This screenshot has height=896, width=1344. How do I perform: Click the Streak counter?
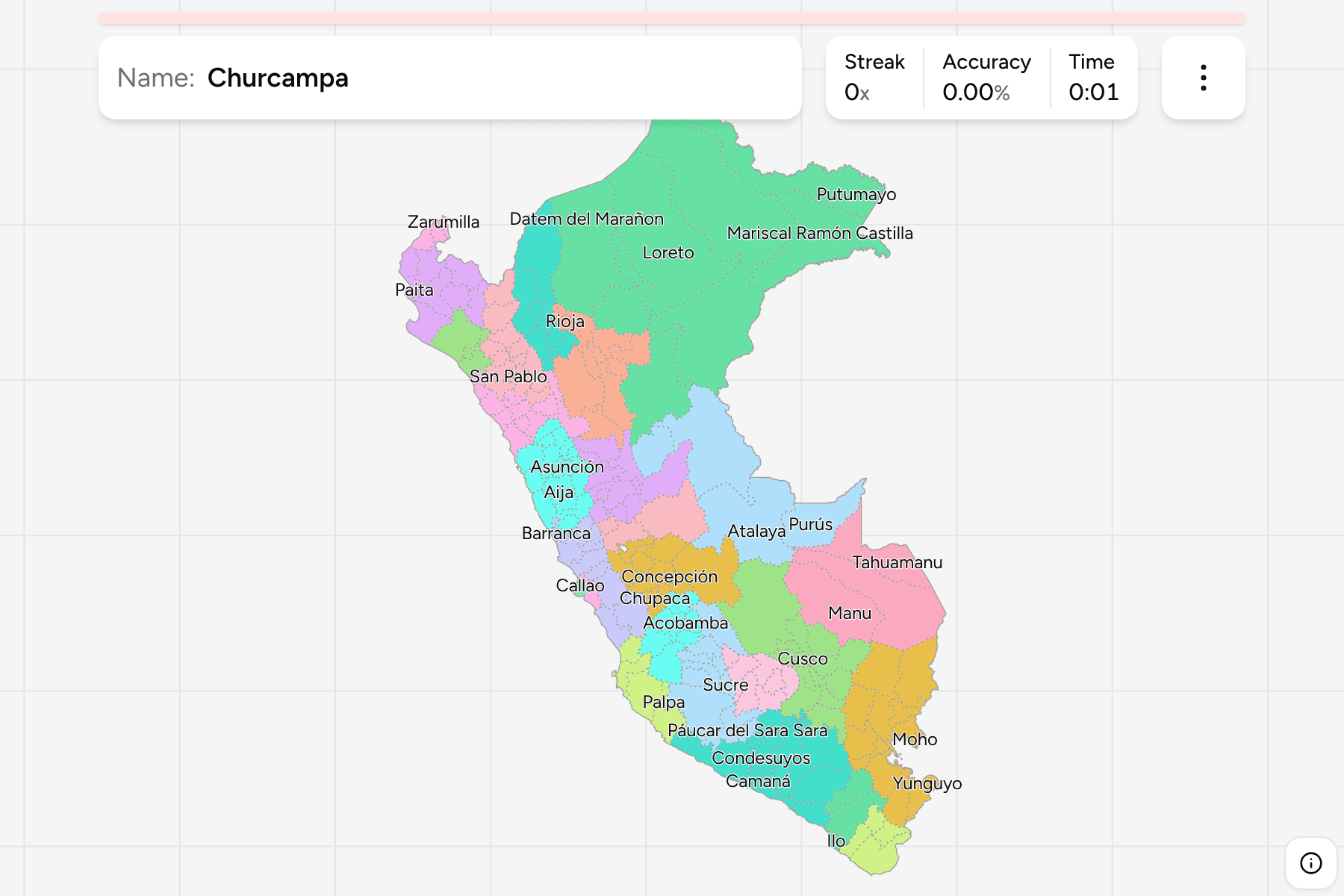(x=874, y=78)
